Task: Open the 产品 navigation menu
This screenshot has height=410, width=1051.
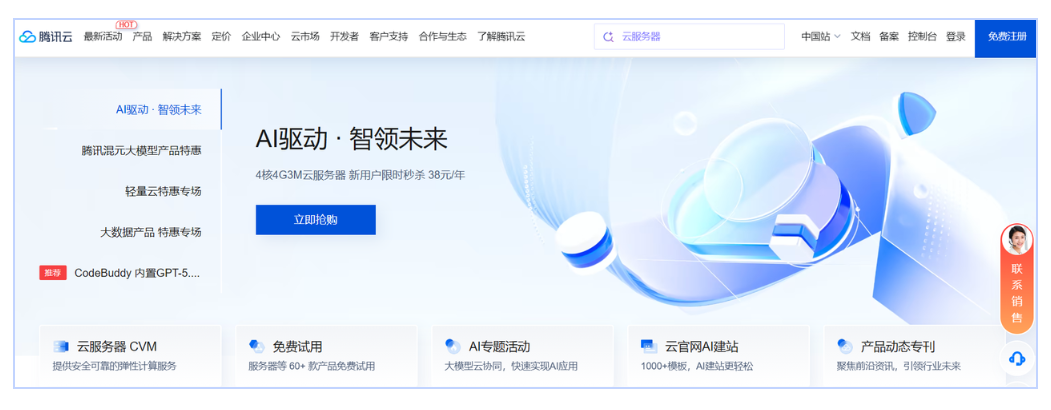Action: click(x=142, y=37)
